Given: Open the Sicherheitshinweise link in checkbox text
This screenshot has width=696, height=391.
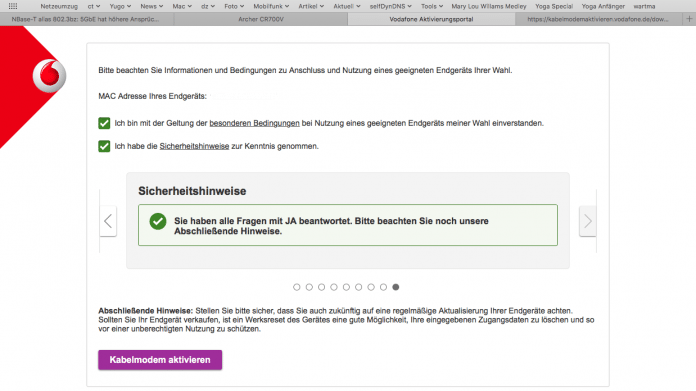Looking at the screenshot, I should coord(194,146).
